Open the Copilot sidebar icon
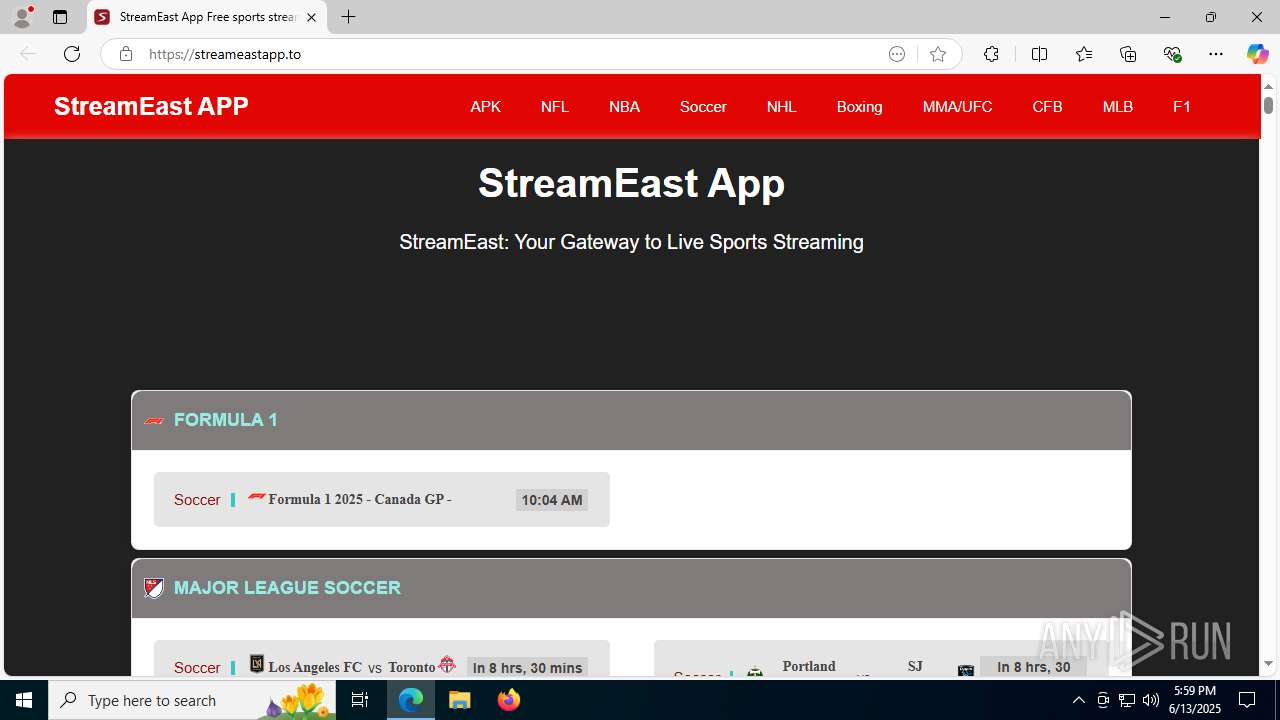 [1257, 54]
